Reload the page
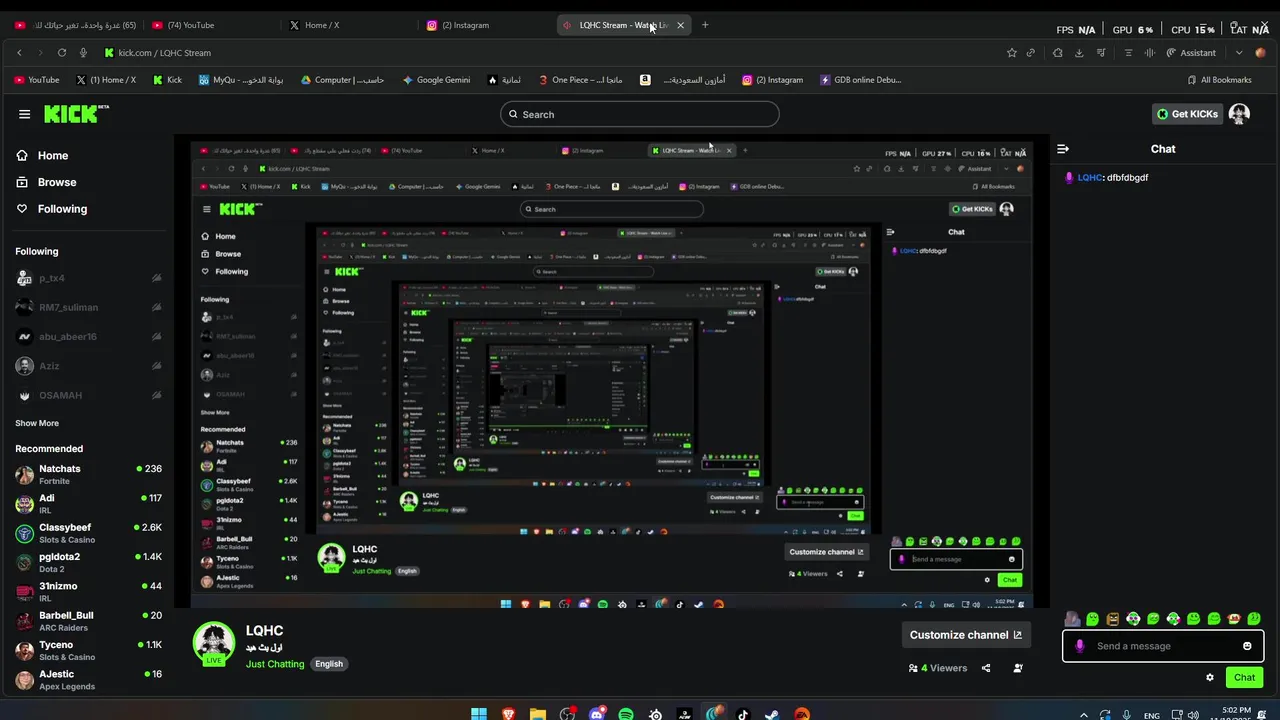Image resolution: width=1280 pixels, height=720 pixels. tap(62, 53)
